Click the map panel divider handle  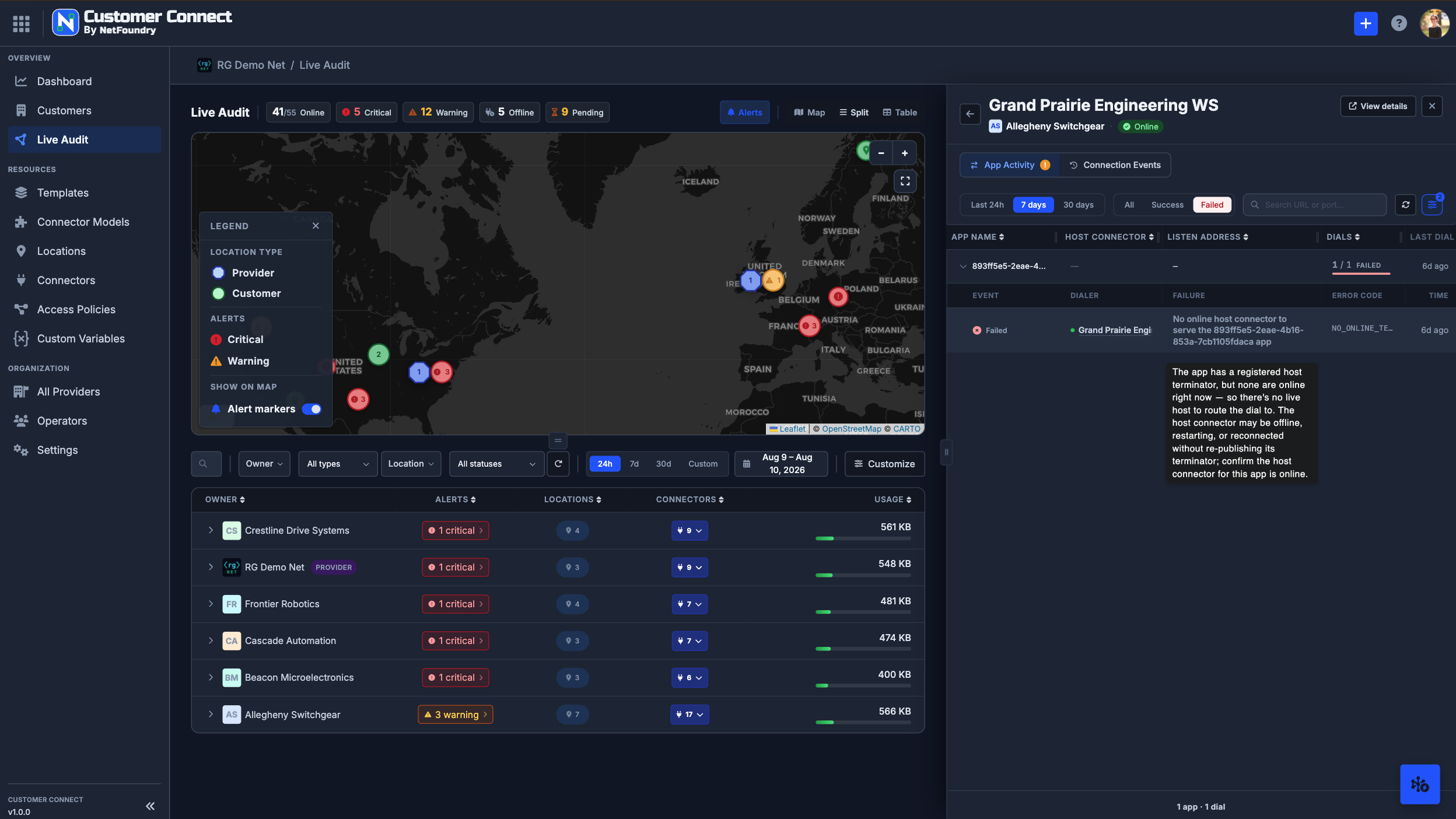click(x=558, y=440)
